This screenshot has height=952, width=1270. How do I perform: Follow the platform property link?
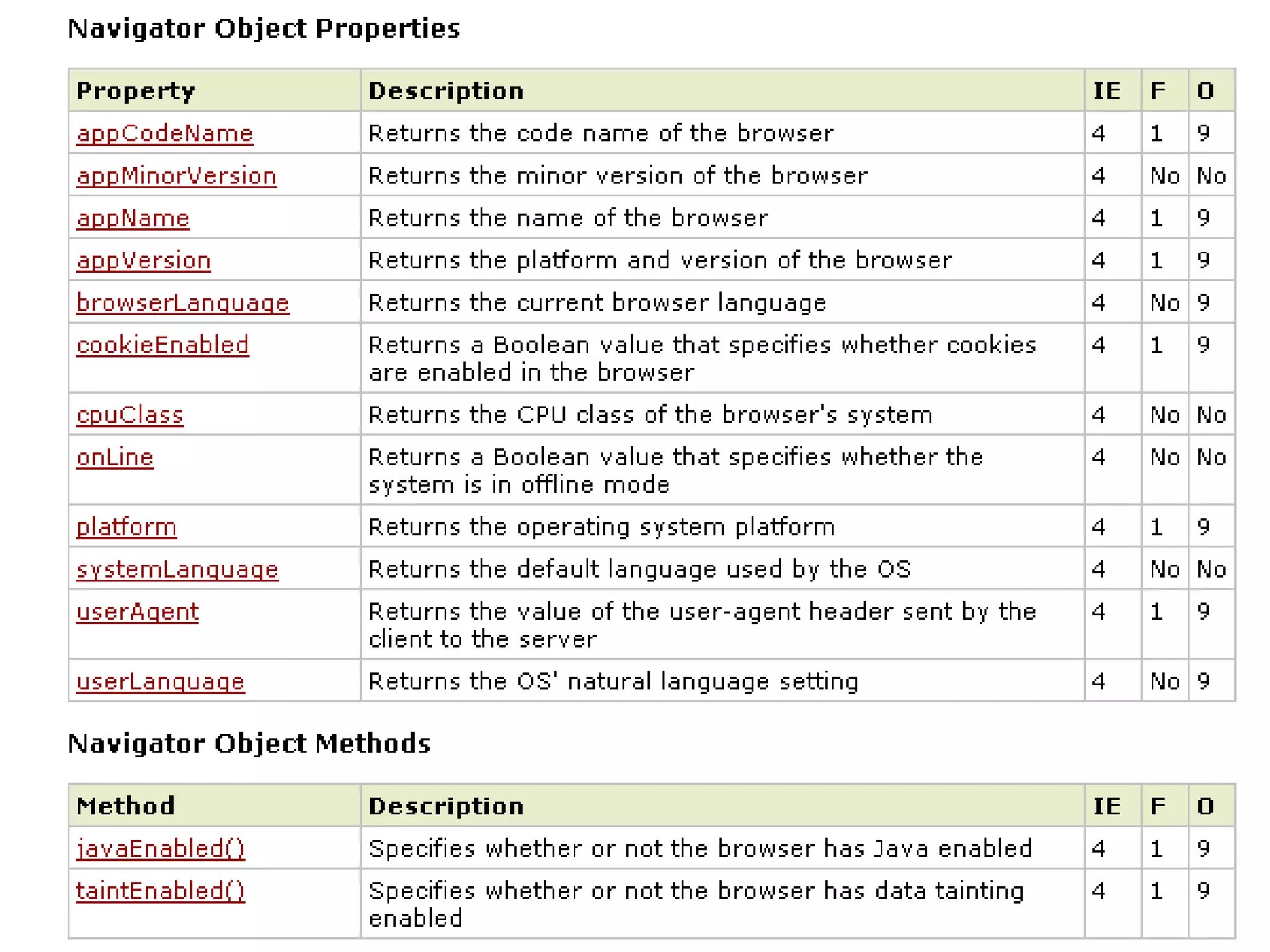pos(127,527)
